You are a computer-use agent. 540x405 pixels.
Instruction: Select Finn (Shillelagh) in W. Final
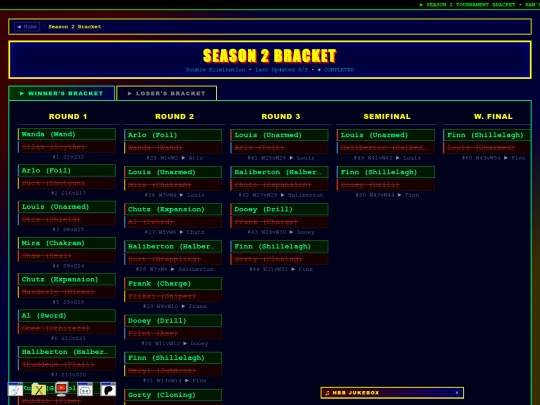tap(487, 135)
